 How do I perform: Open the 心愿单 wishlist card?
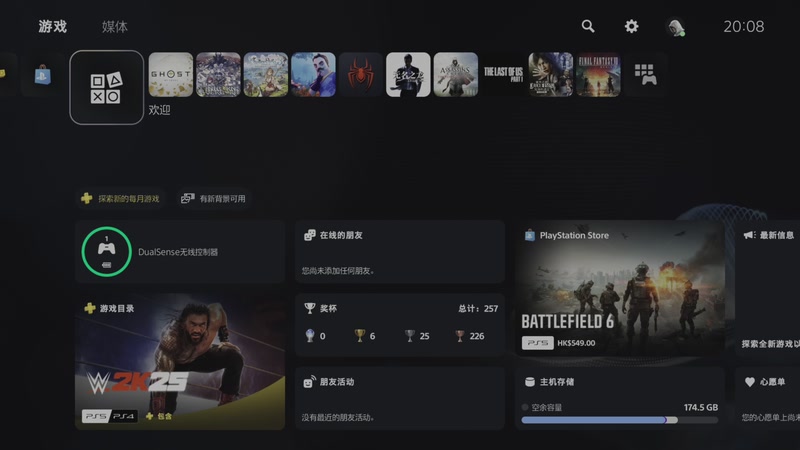coord(767,398)
